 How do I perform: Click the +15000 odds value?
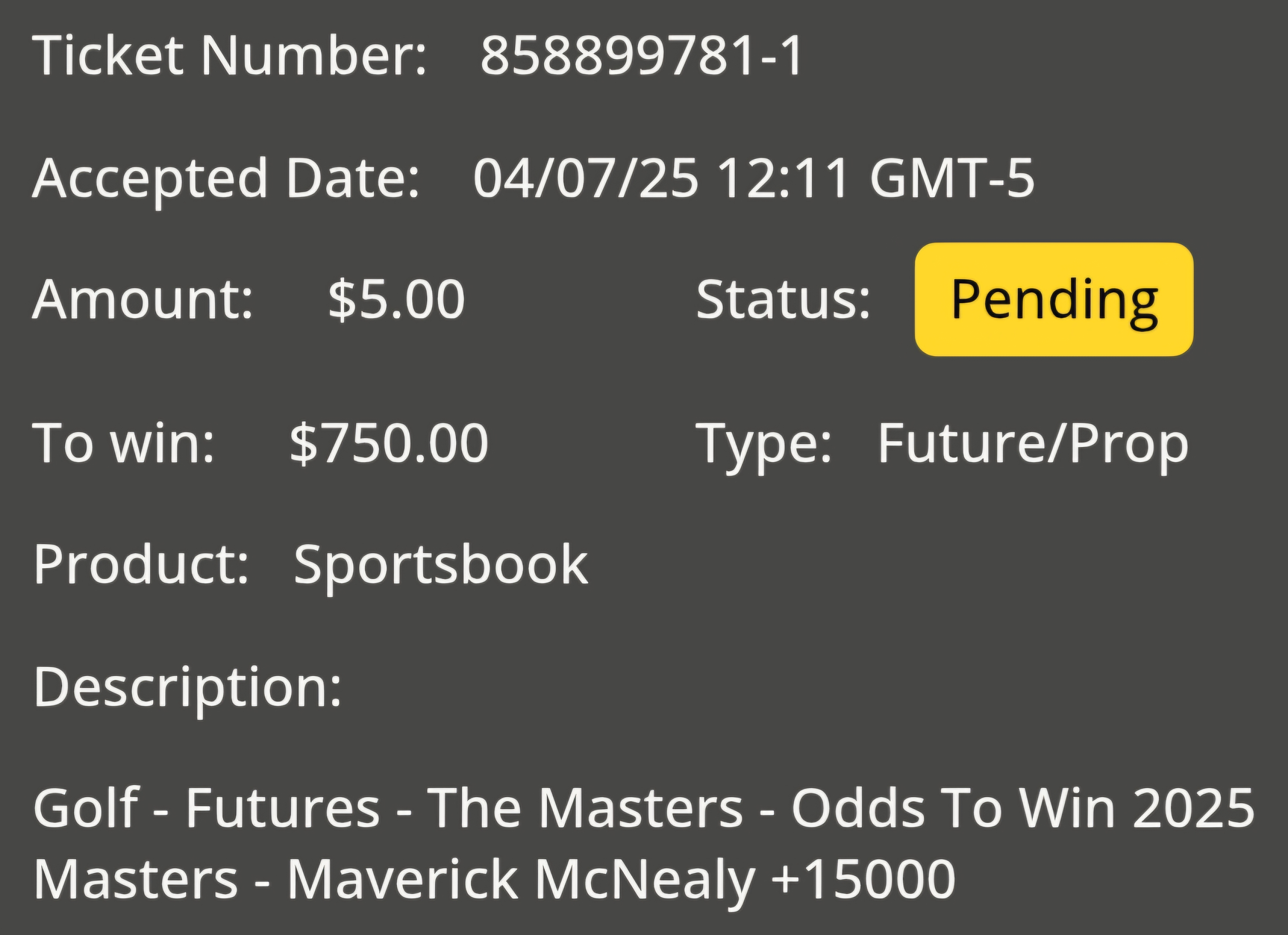coord(864,879)
